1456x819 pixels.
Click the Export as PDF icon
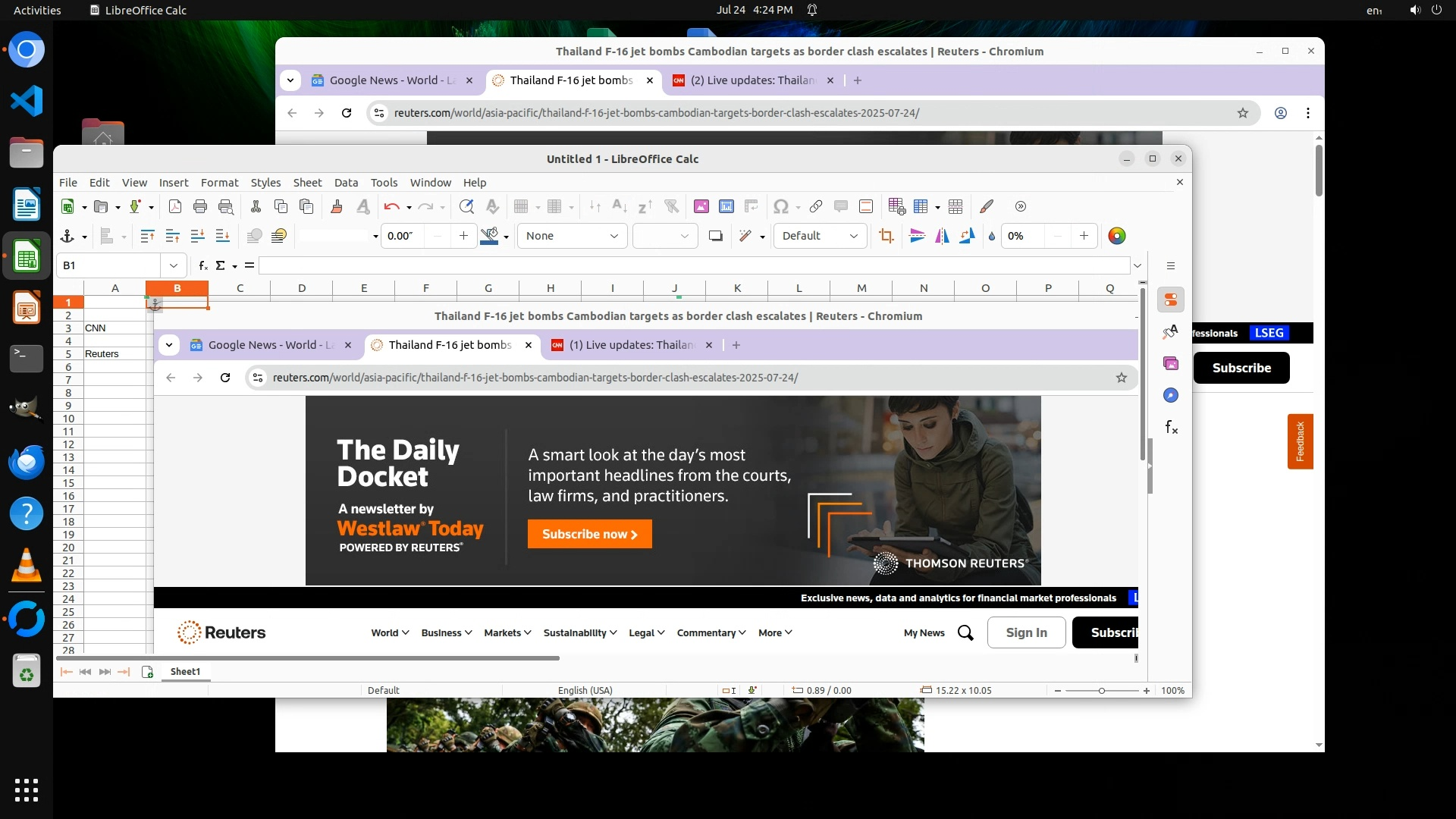click(x=175, y=206)
